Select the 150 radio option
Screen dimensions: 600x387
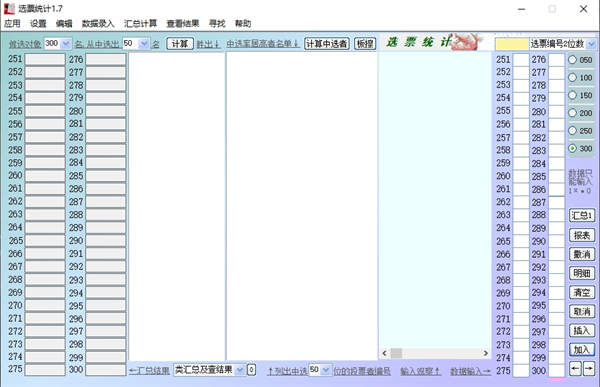(580, 95)
